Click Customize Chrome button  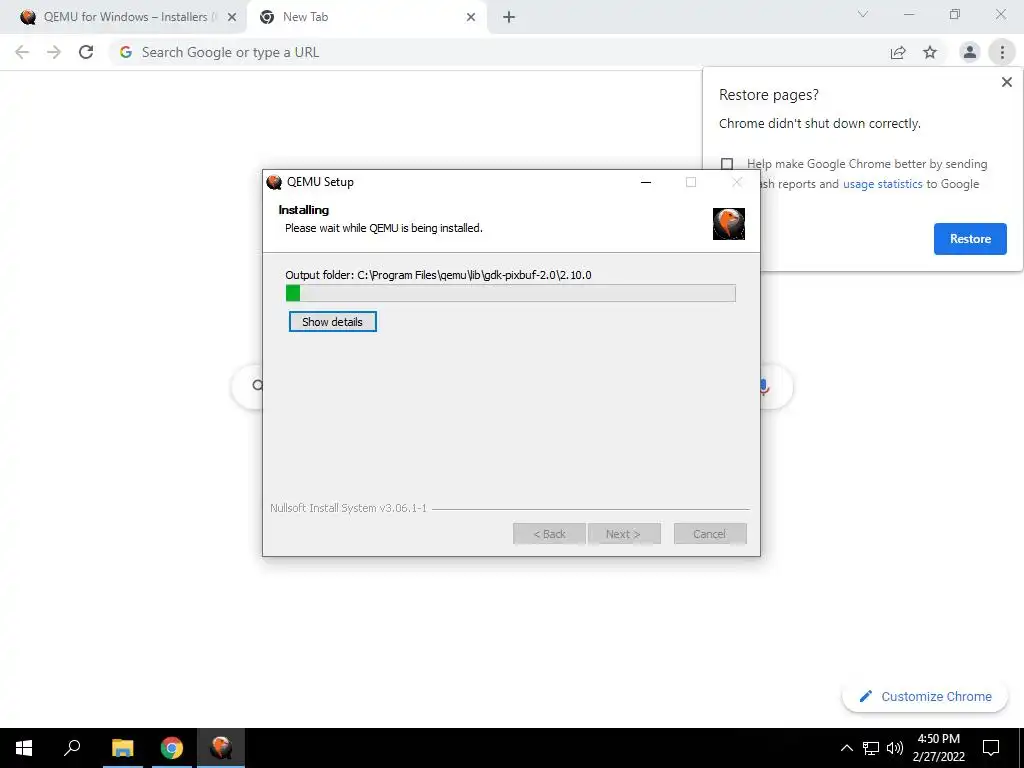pos(925,697)
